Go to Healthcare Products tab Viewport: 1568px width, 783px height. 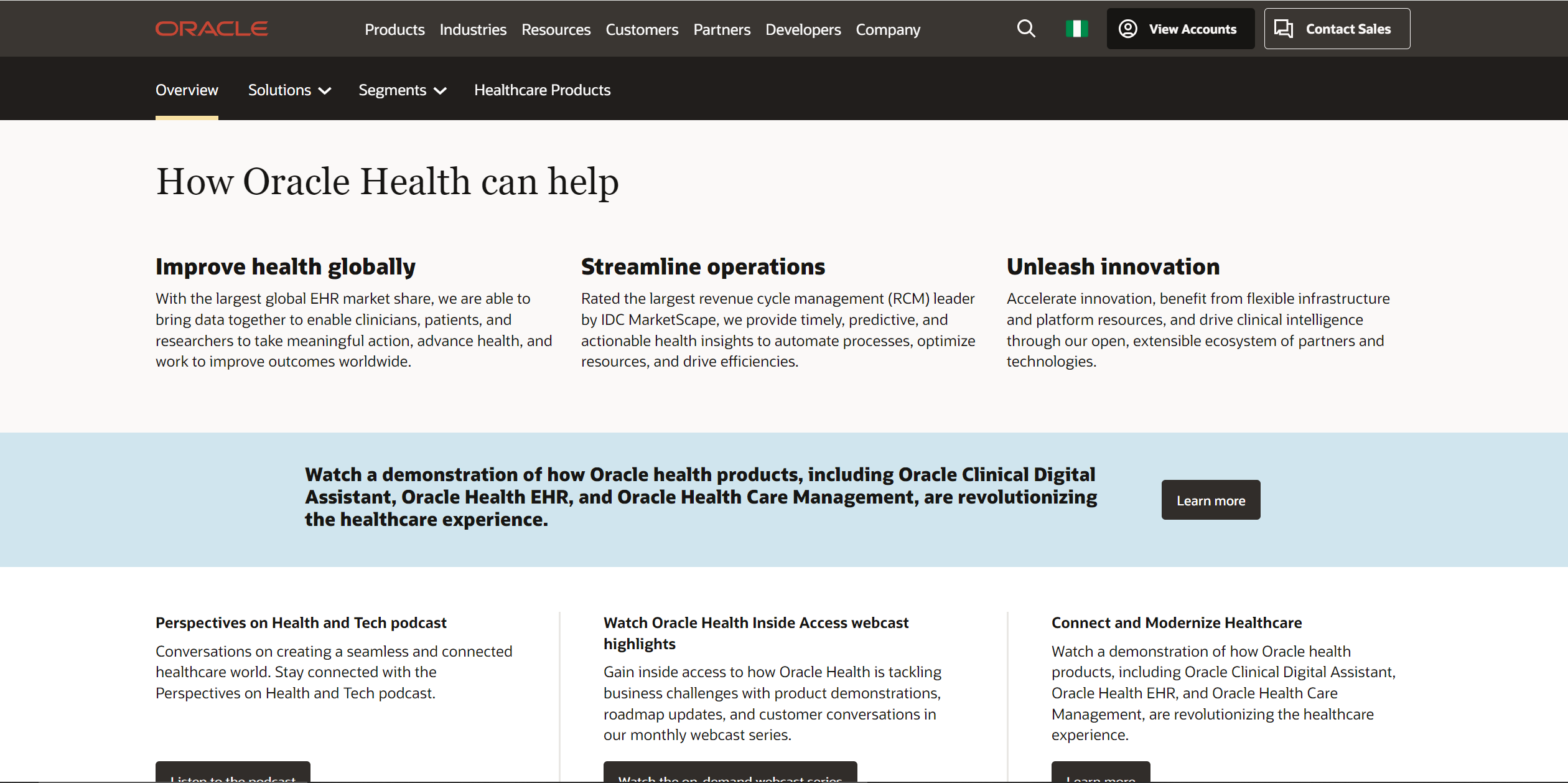542,90
